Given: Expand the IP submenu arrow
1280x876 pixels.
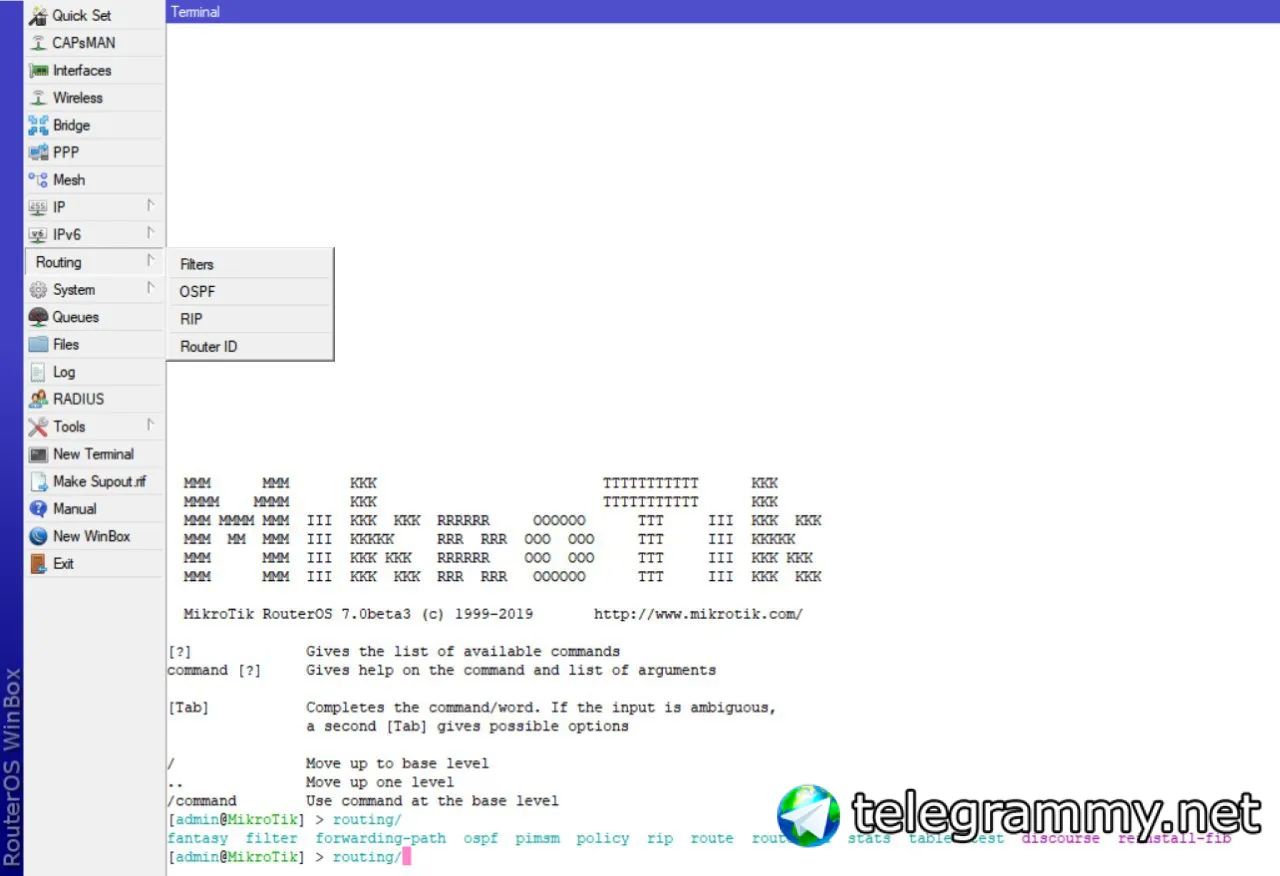Looking at the screenshot, I should tap(150, 206).
